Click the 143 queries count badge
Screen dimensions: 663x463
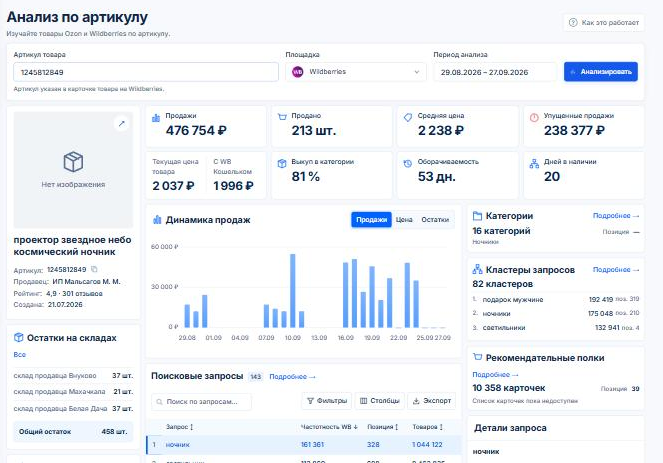point(255,377)
